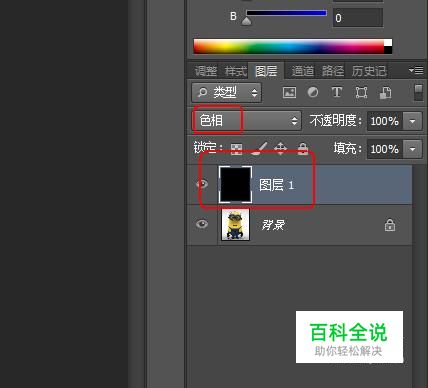Viewport: 428px width, 388px height.
Task: Lock all padlock icon
Action: click(x=303, y=149)
